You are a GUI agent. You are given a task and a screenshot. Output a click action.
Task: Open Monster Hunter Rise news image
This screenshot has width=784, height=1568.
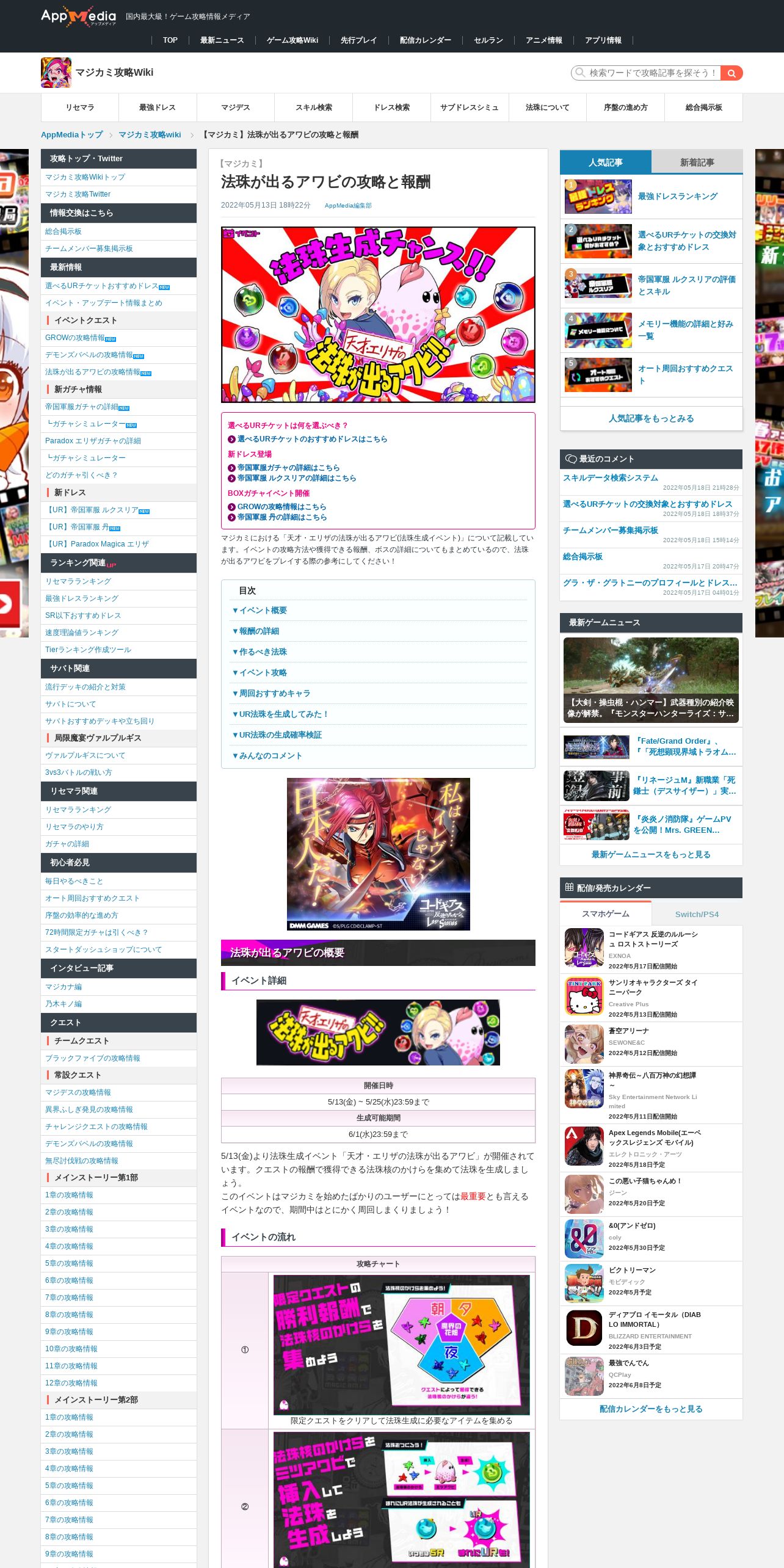point(651,680)
